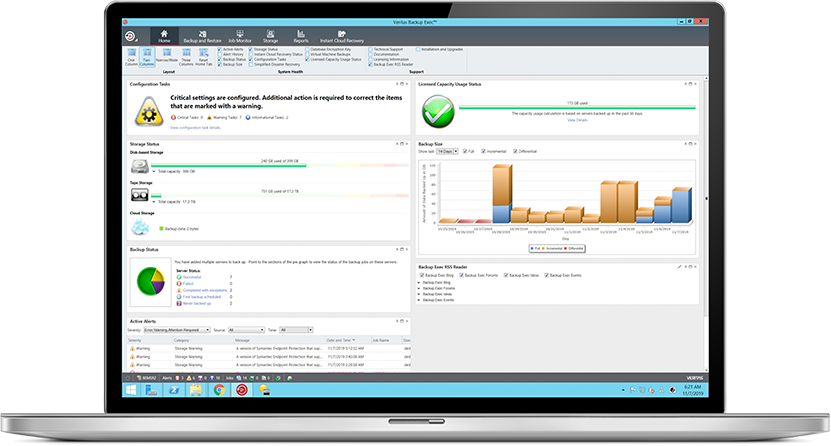Viewport: 831px width, 446px height.
Task: Open Server Manager from the taskbar
Action: click(x=152, y=390)
